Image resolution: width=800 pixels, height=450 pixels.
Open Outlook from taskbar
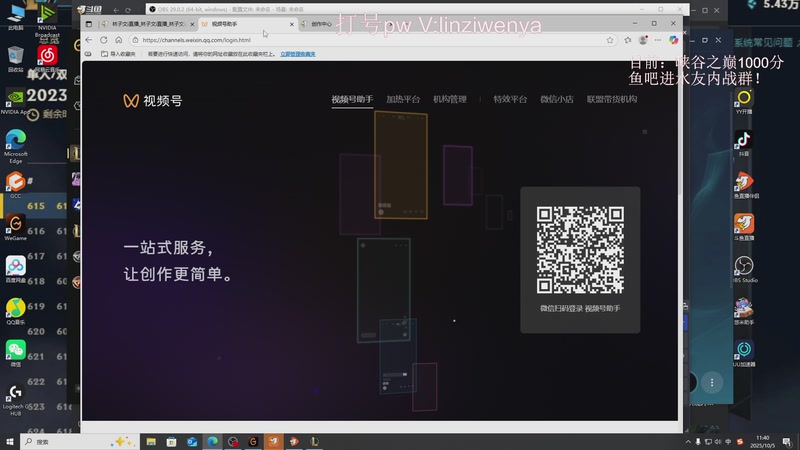192,441
